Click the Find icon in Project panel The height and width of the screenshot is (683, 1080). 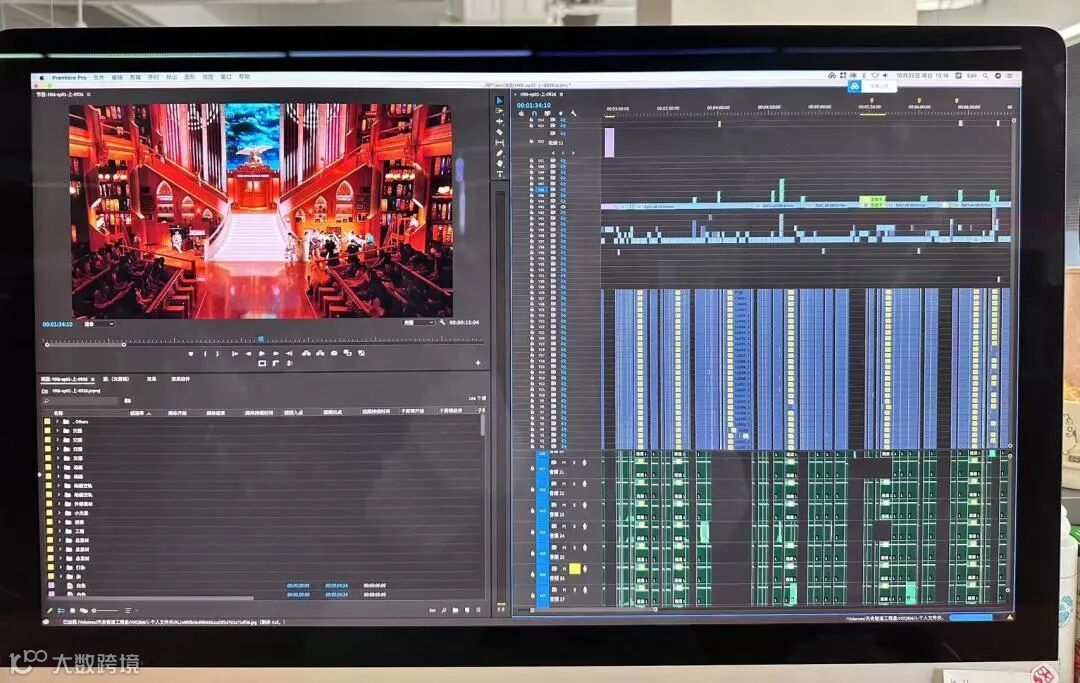444,611
